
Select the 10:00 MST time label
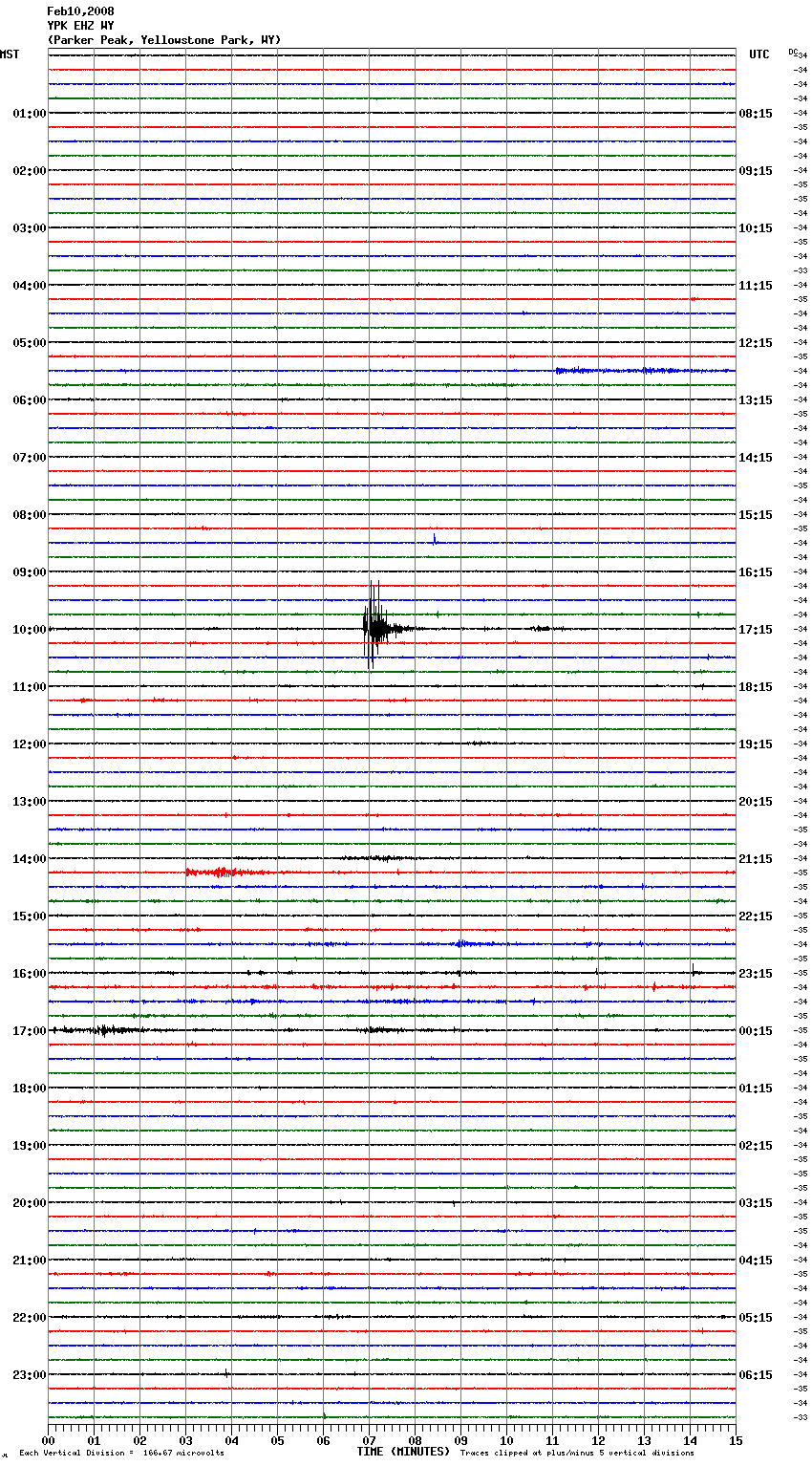[30, 629]
